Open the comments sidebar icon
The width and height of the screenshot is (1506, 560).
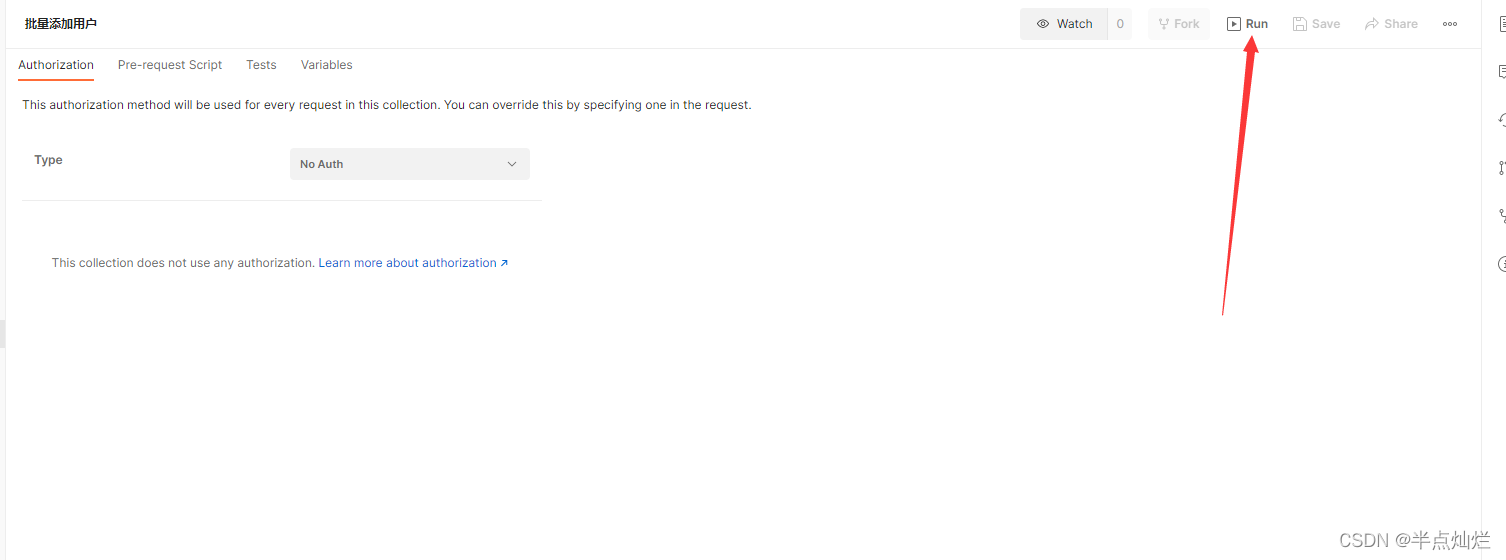[1501, 72]
